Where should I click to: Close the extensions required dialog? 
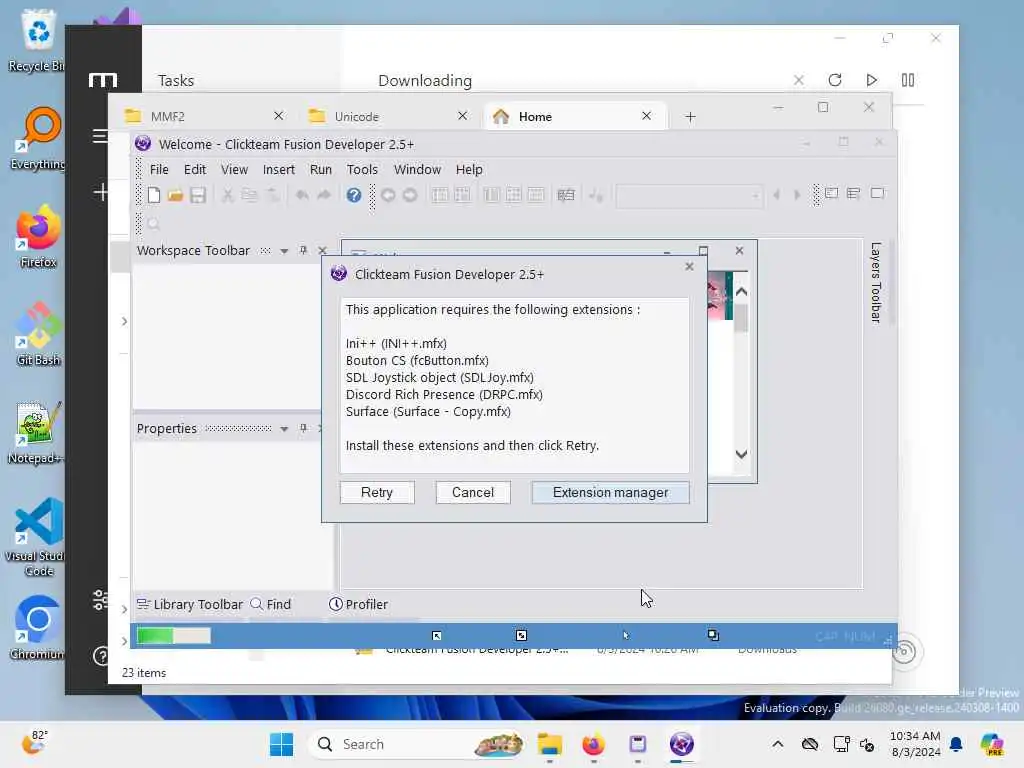[689, 266]
